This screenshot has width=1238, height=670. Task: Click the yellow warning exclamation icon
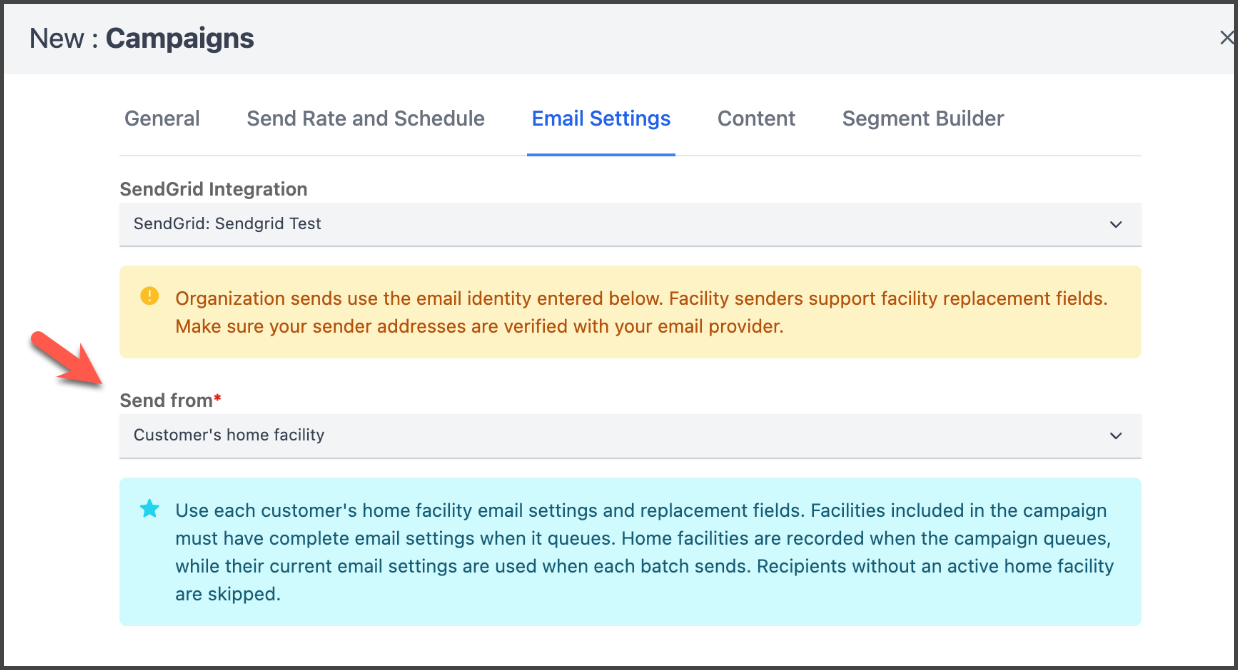click(x=149, y=296)
